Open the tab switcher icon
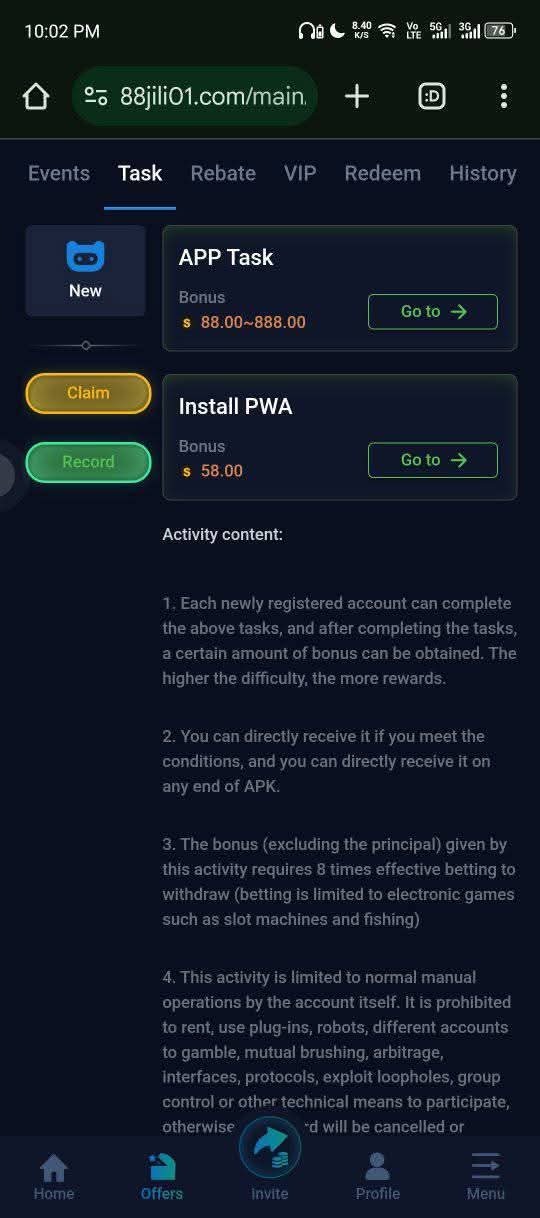540x1218 pixels. (x=432, y=96)
